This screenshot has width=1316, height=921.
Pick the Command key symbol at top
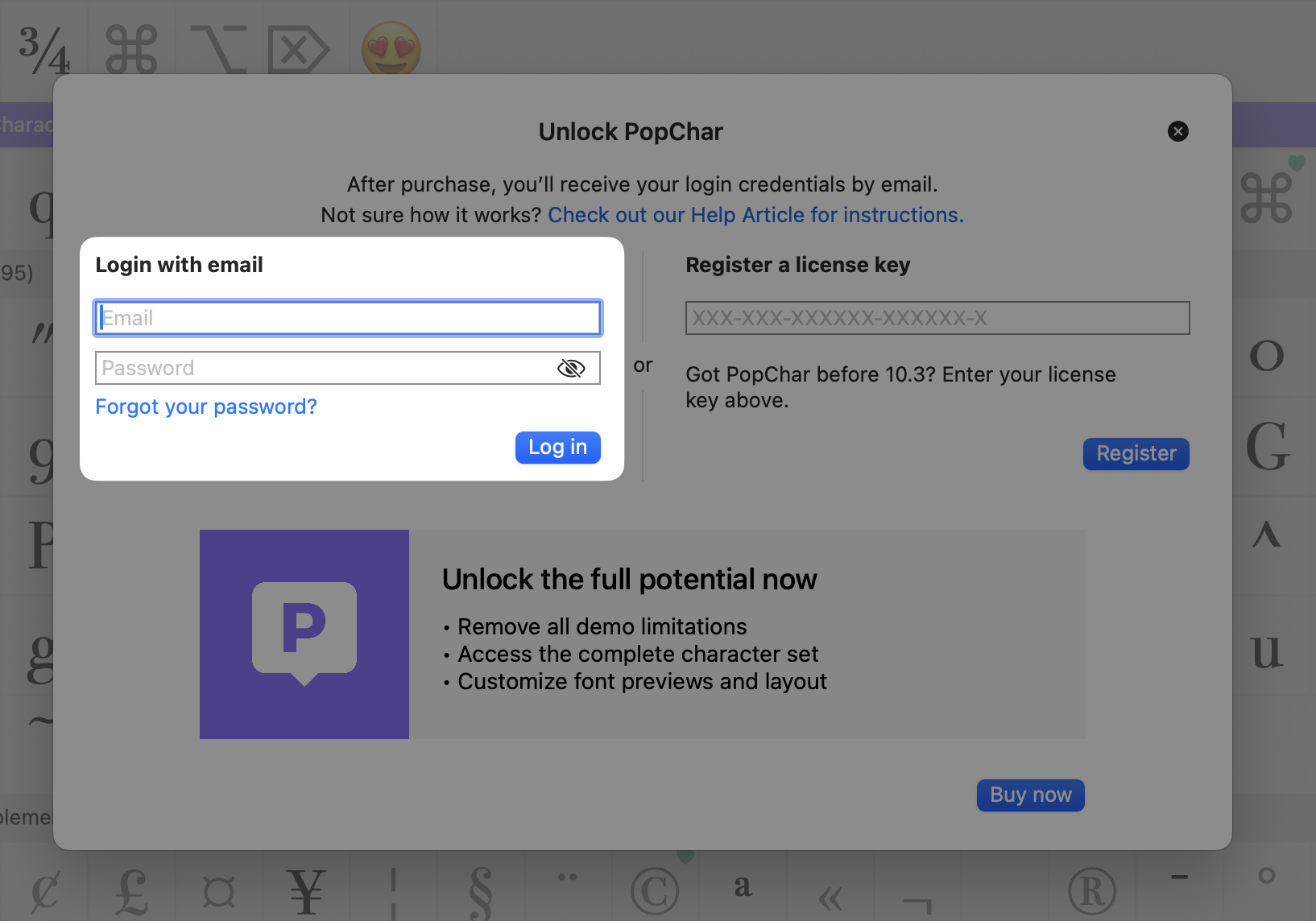(x=132, y=49)
